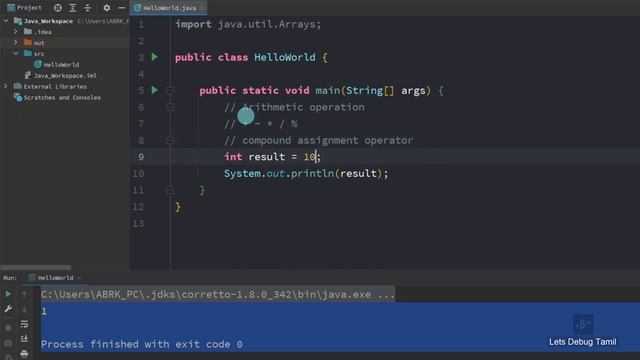Click the src folder icon
This screenshot has height=360, width=640.
[x=28, y=53]
